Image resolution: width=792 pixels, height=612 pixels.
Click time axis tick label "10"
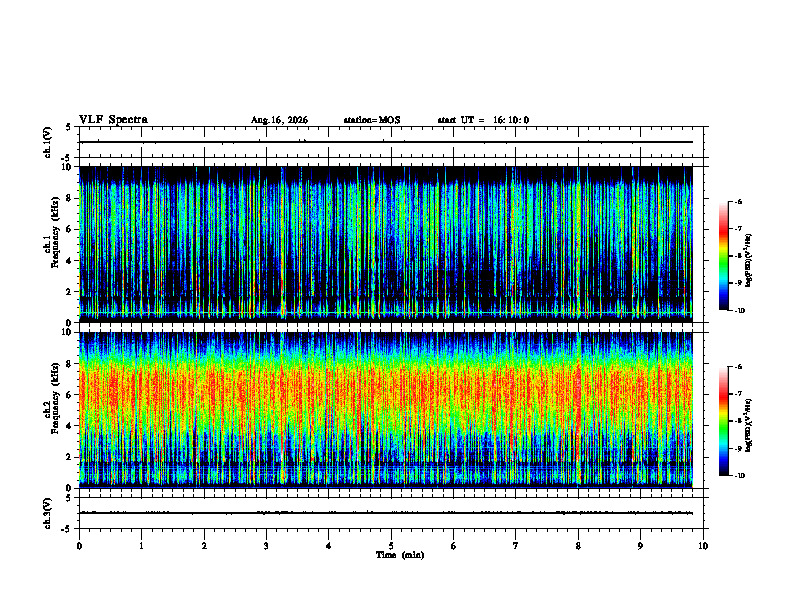coord(703,546)
